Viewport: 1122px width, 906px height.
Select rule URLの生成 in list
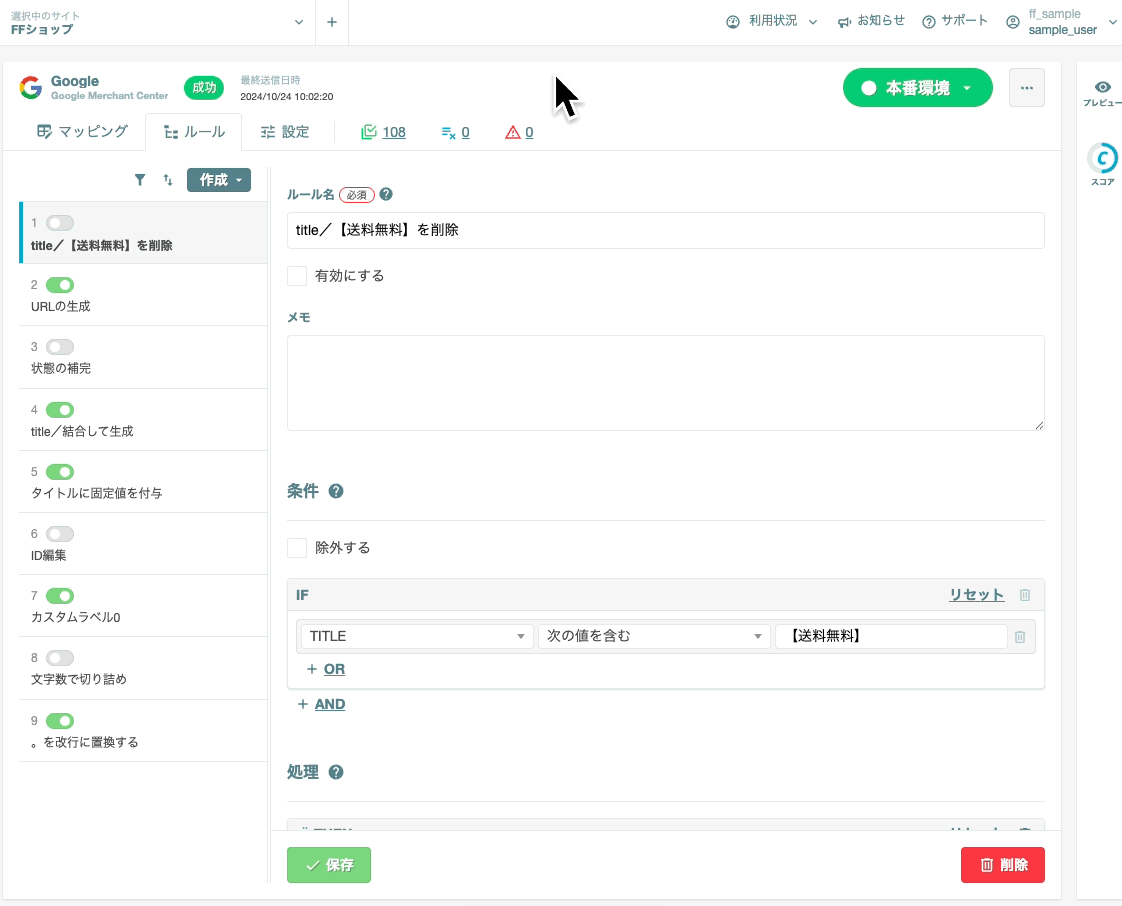click(x=143, y=295)
